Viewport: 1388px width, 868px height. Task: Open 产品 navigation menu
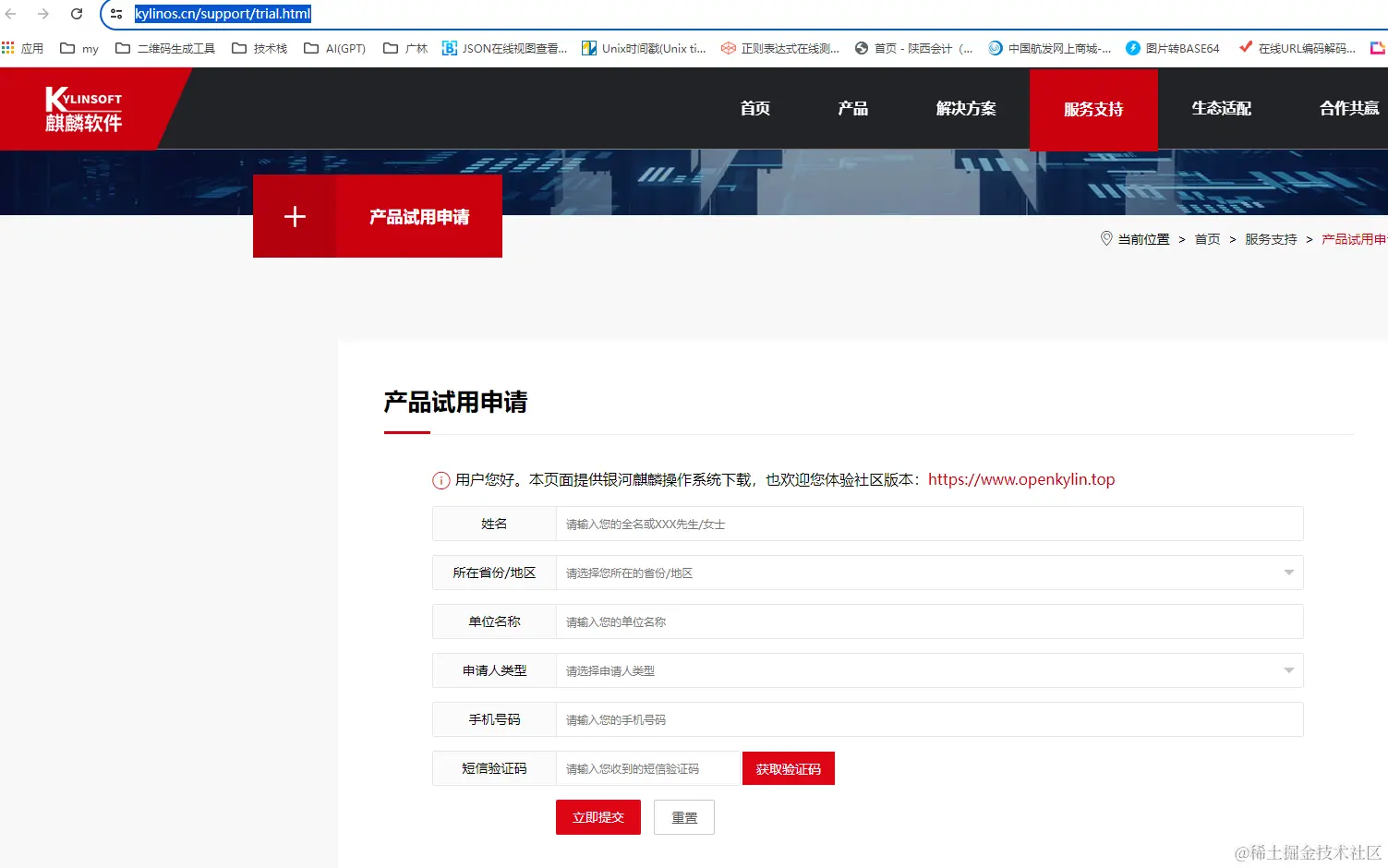(x=853, y=109)
